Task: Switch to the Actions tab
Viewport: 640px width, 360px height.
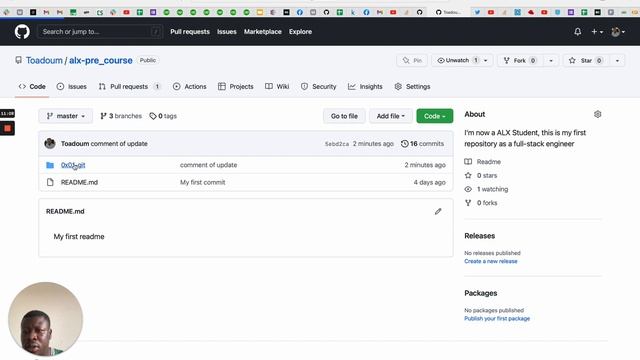Action: pyautogui.click(x=189, y=87)
